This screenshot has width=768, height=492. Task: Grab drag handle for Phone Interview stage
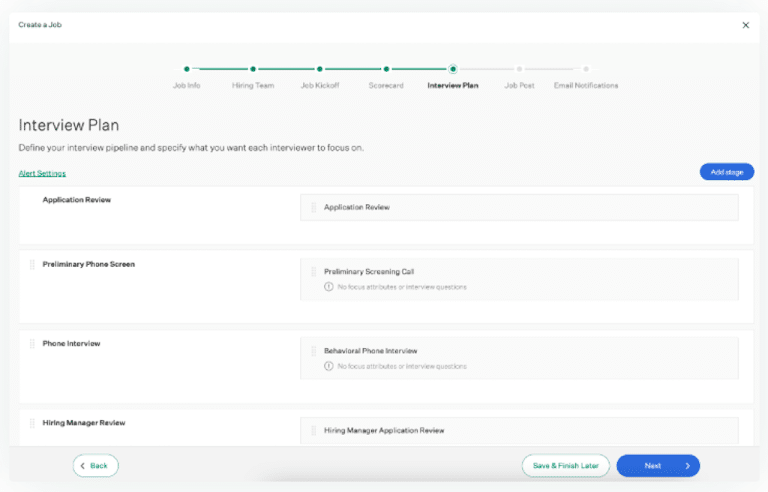pos(32,344)
